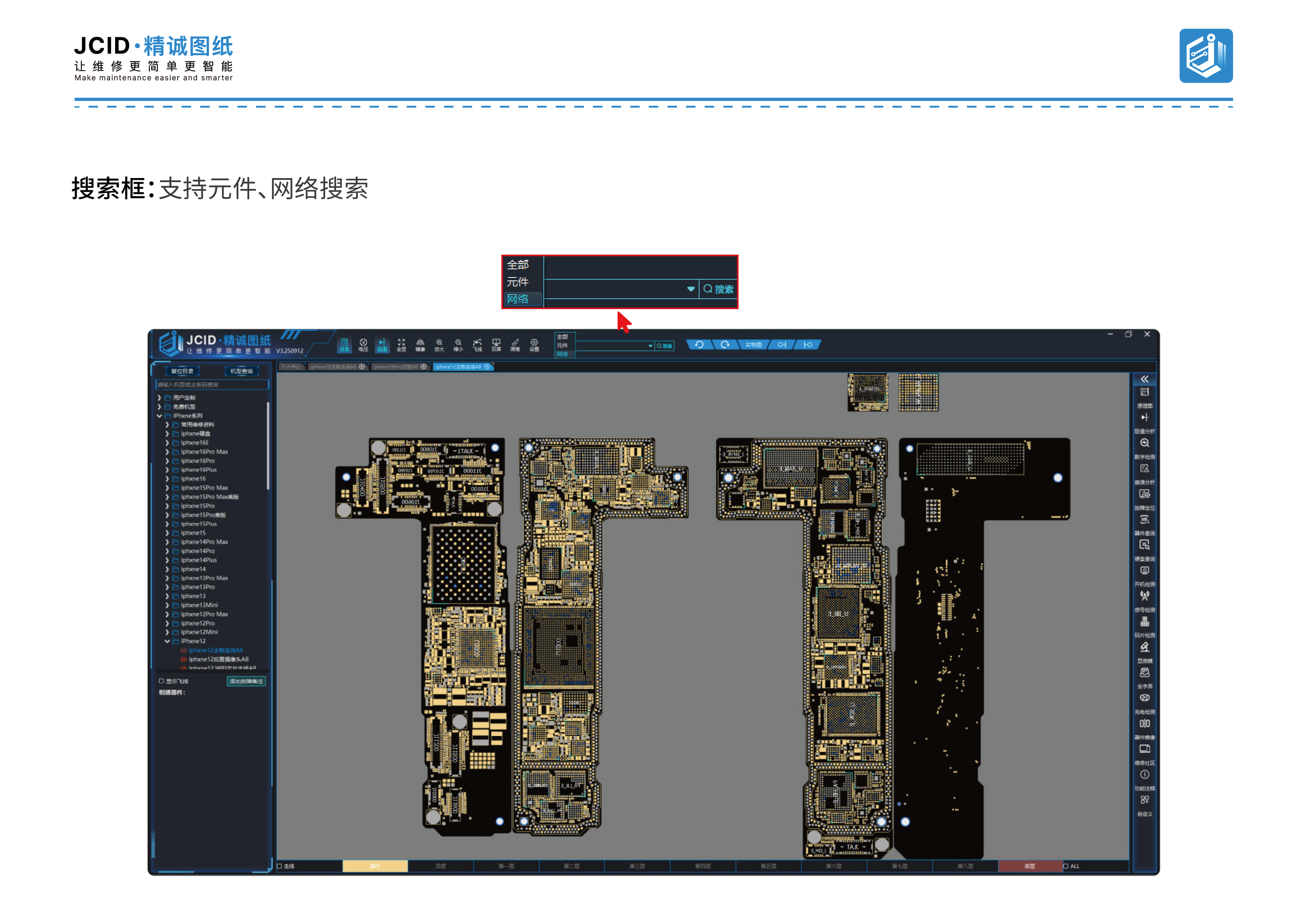Image resolution: width=1307 pixels, height=924 pixels.
Task: Expand the iphxne15Pro Max folder
Action: click(167, 488)
